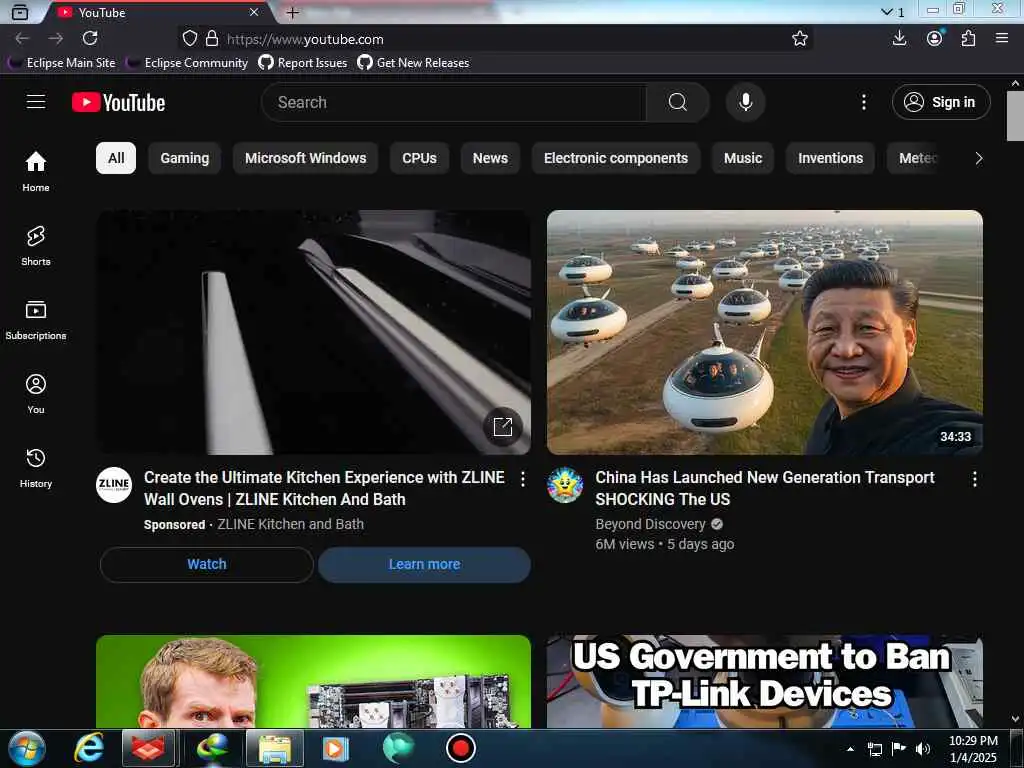Go to Home in the sidebar
This screenshot has width=1024, height=768.
pos(36,171)
